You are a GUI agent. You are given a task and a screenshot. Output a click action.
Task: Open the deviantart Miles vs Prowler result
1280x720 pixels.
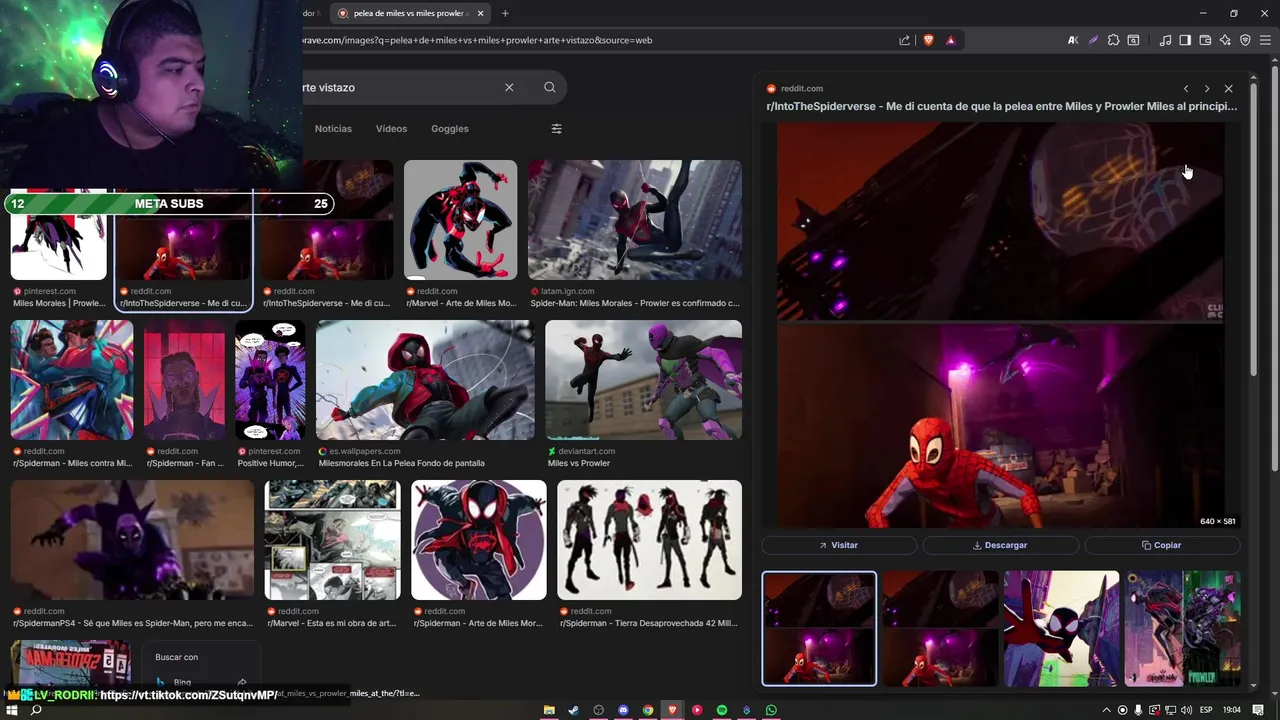click(x=644, y=380)
